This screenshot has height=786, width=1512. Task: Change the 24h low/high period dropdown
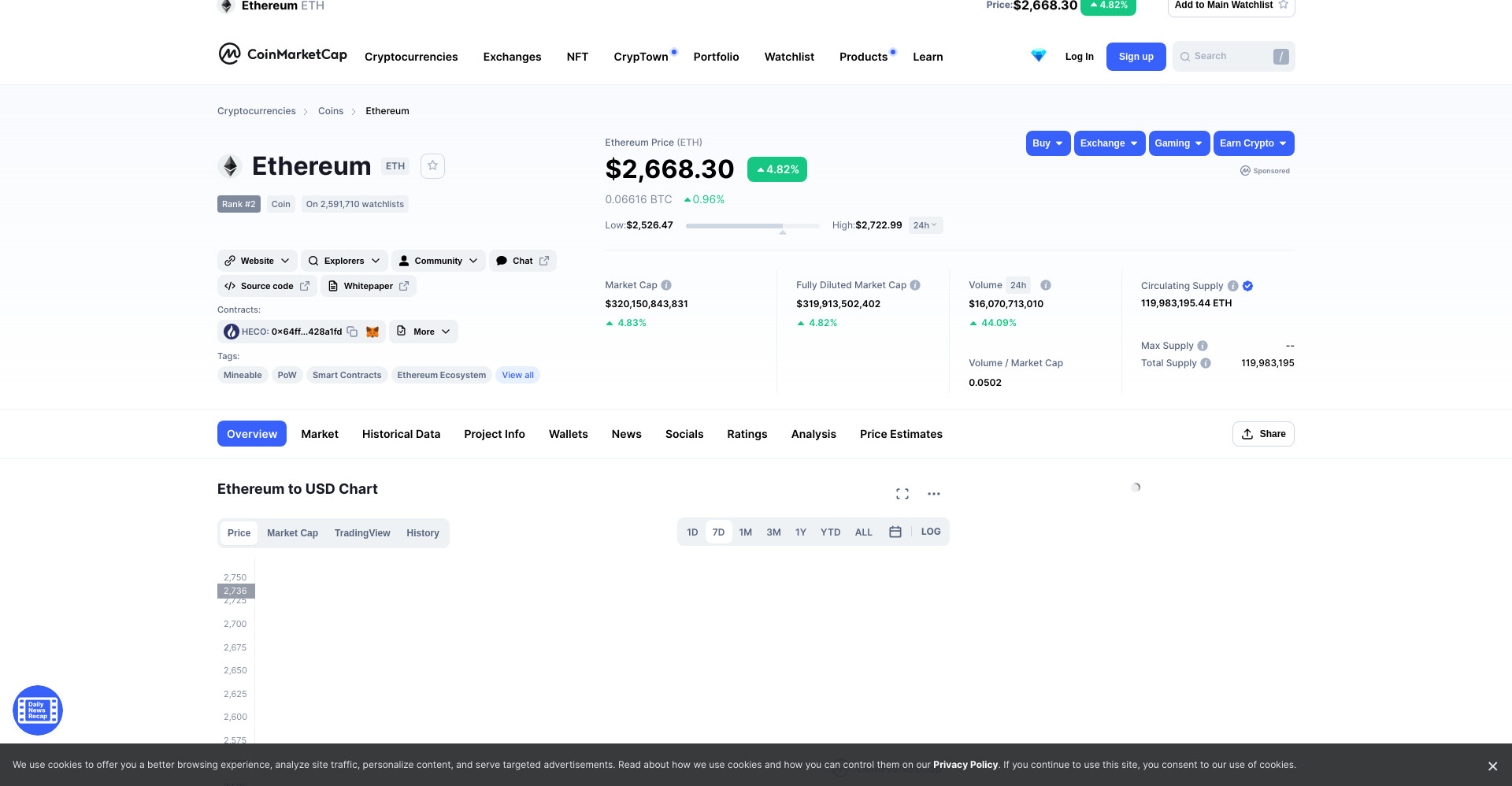[925, 225]
